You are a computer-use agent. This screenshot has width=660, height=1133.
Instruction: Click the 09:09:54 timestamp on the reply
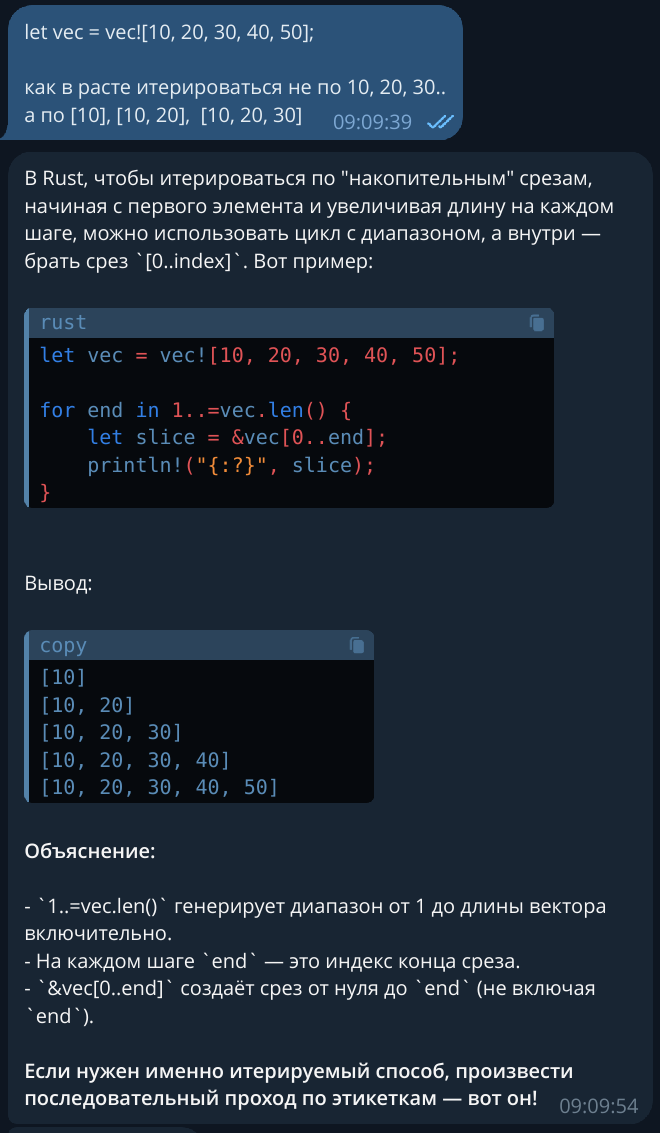click(599, 1106)
